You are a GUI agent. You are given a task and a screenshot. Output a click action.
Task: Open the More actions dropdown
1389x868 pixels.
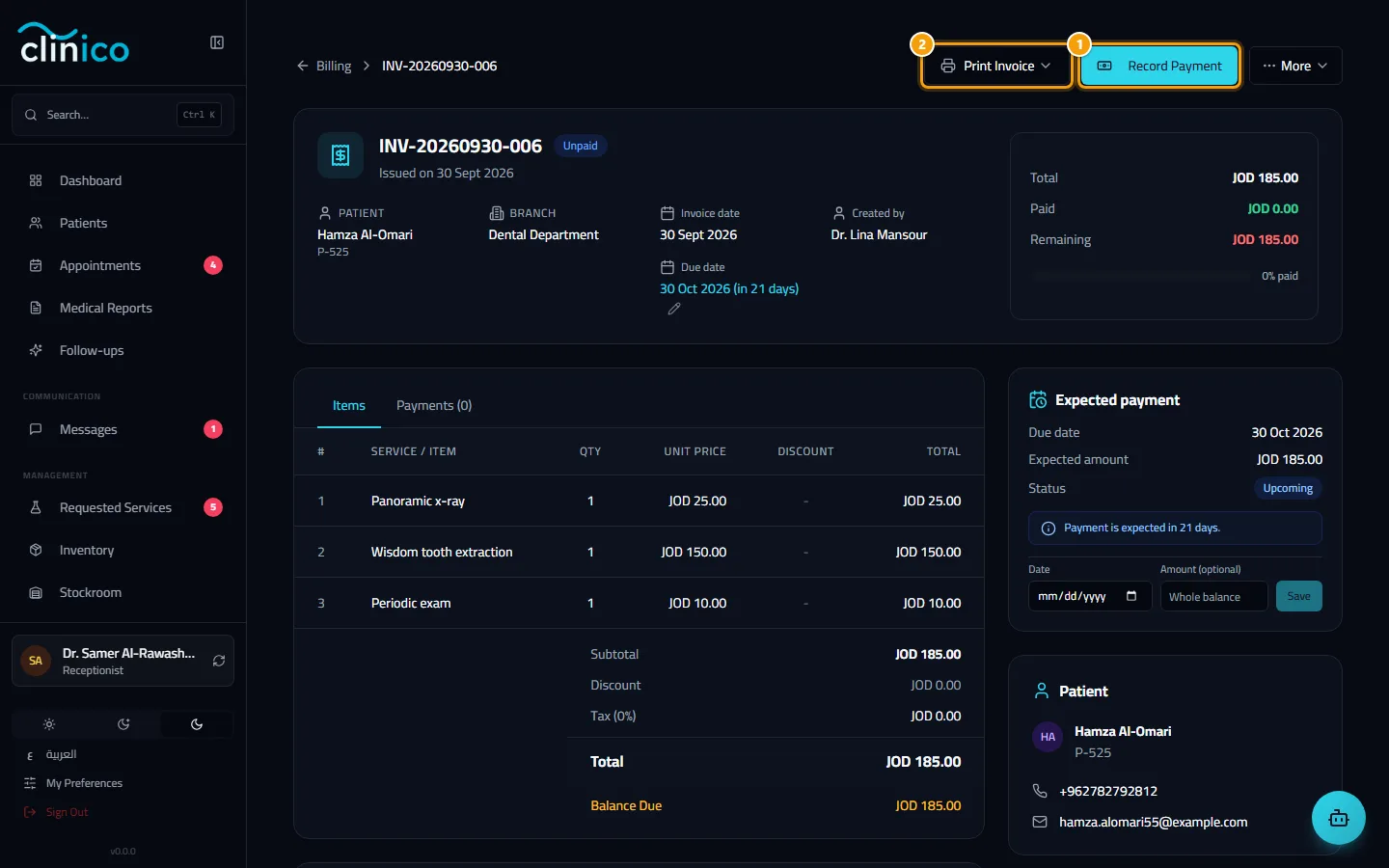[1295, 66]
